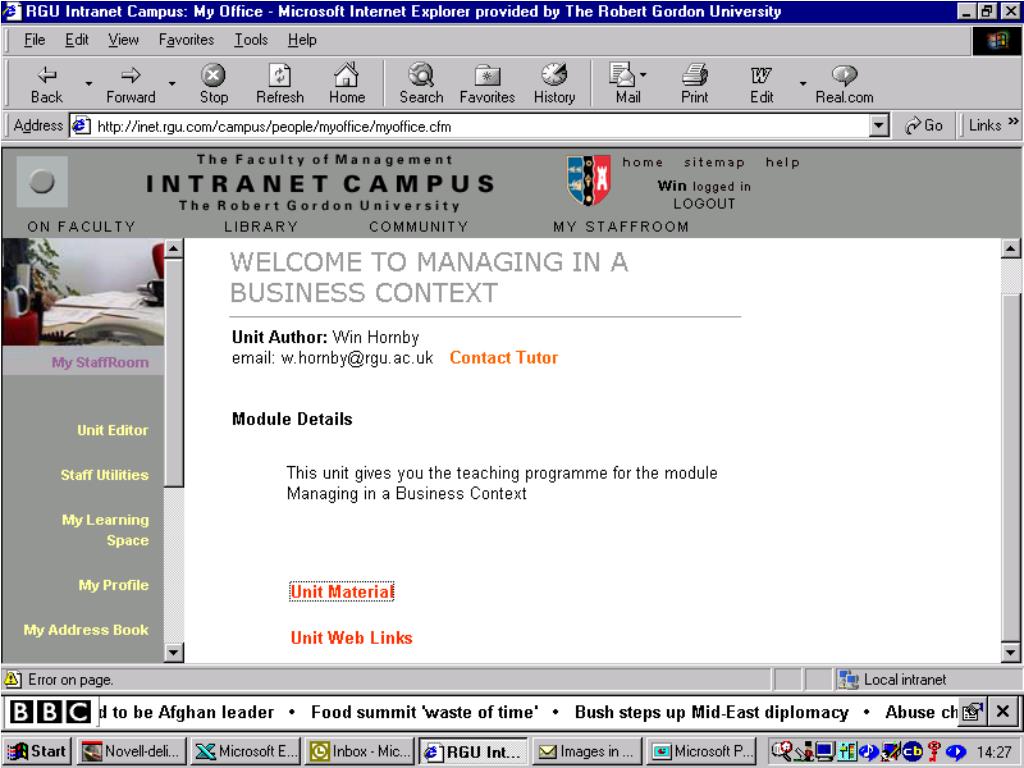This screenshot has height=768, width=1024.
Task: Click the Contact Tutor link
Action: point(504,358)
